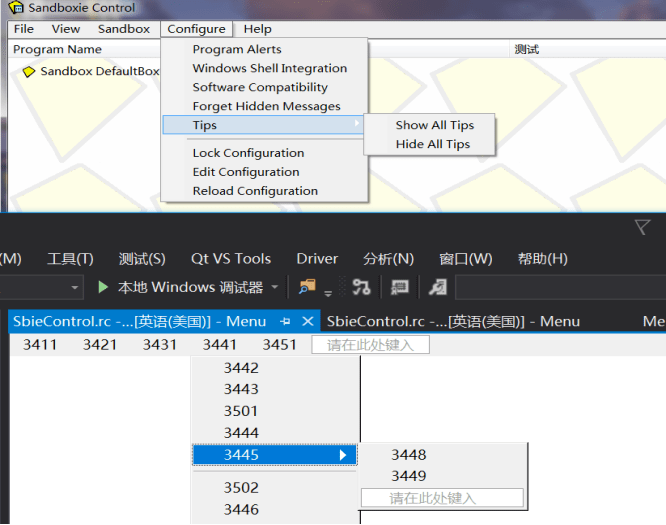666x525 pixels.
Task: Select menu item 3411 in resource editor
Action: pyautogui.click(x=40, y=344)
